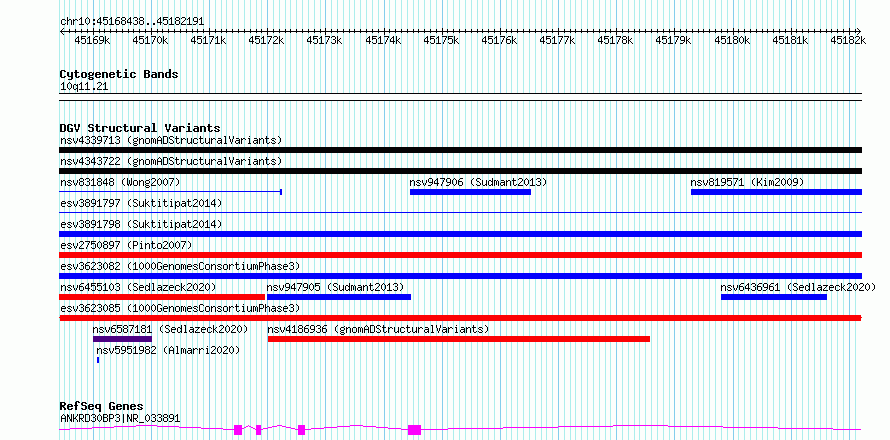This screenshot has height=440, width=890.
Task: Click the blue bar under esv3623082
Action: coord(460,276)
